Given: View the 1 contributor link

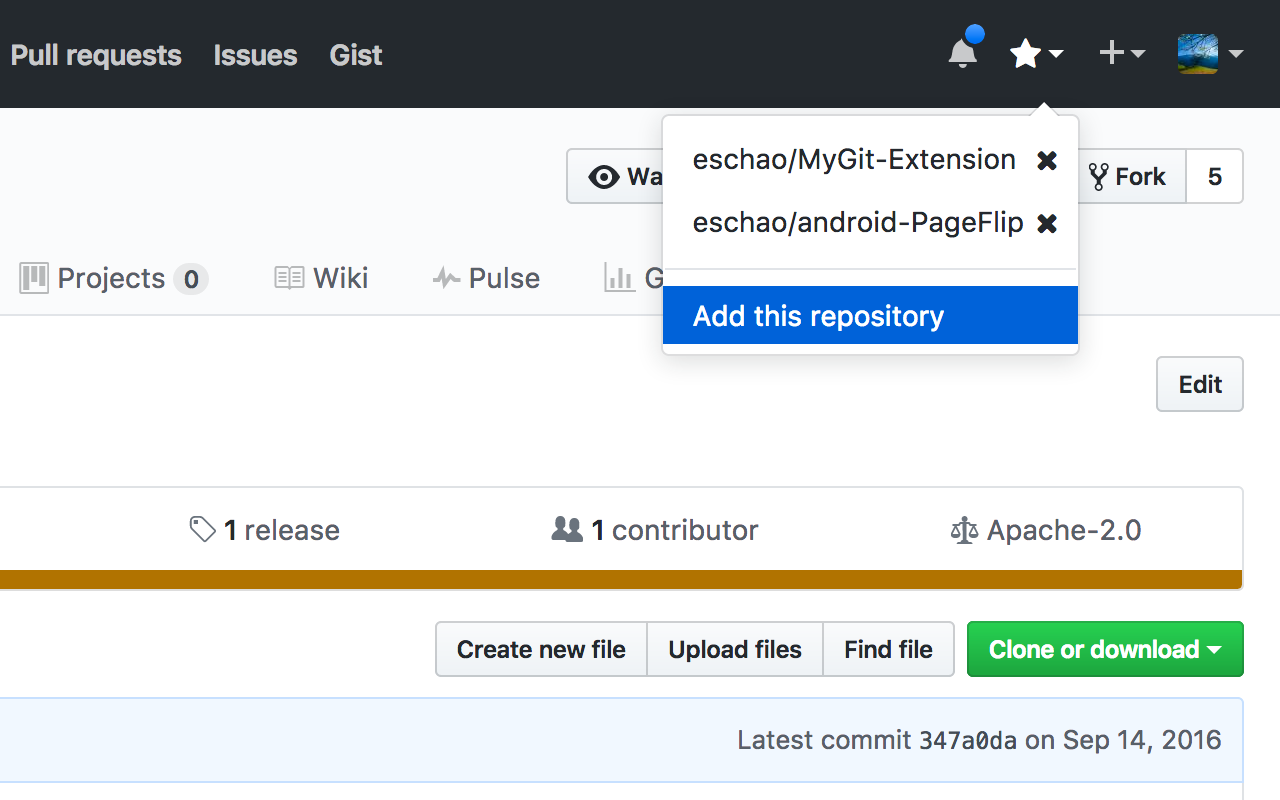Looking at the screenshot, I should pyautogui.click(x=656, y=530).
